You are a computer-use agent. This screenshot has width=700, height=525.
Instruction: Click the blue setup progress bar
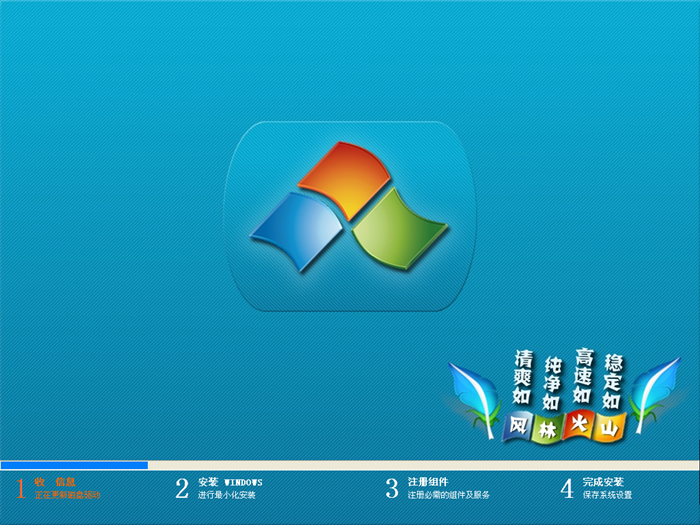74,465
